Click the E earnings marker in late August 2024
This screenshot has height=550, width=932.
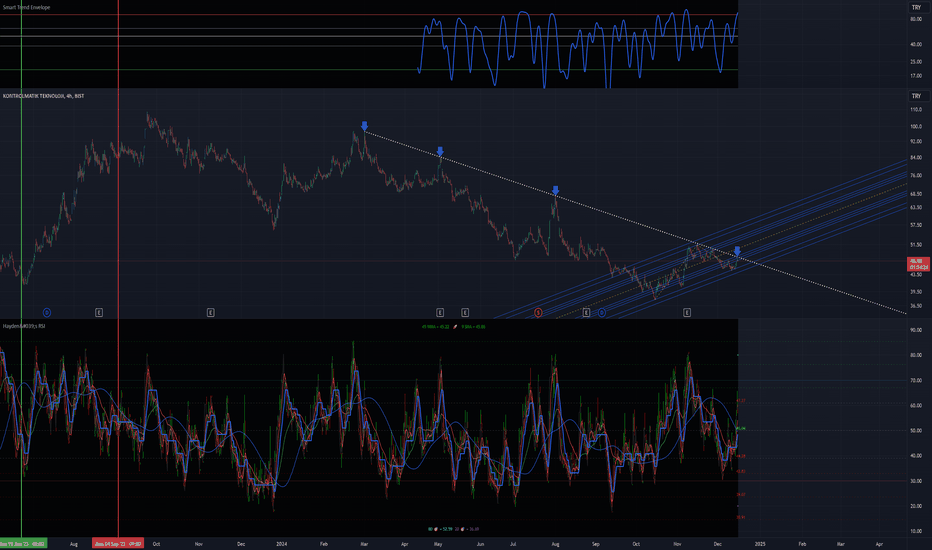click(586, 313)
